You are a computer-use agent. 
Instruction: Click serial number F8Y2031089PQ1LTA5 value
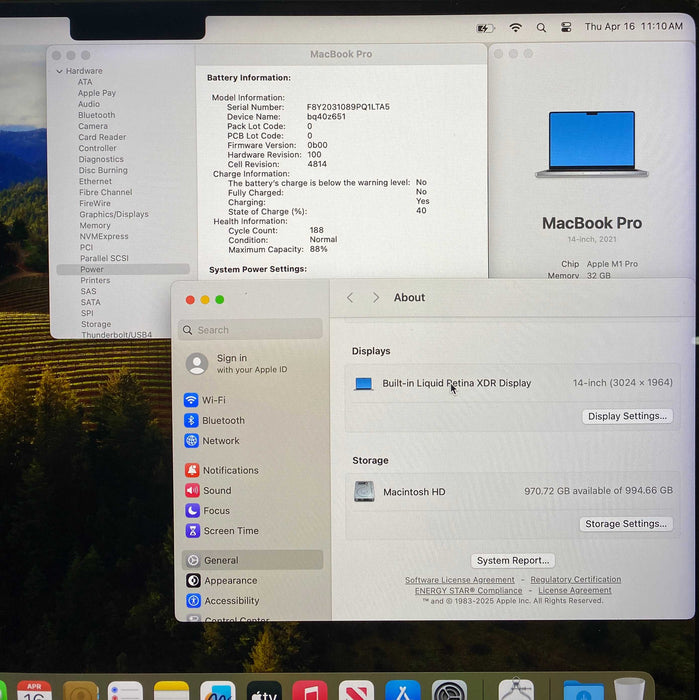tap(348, 107)
